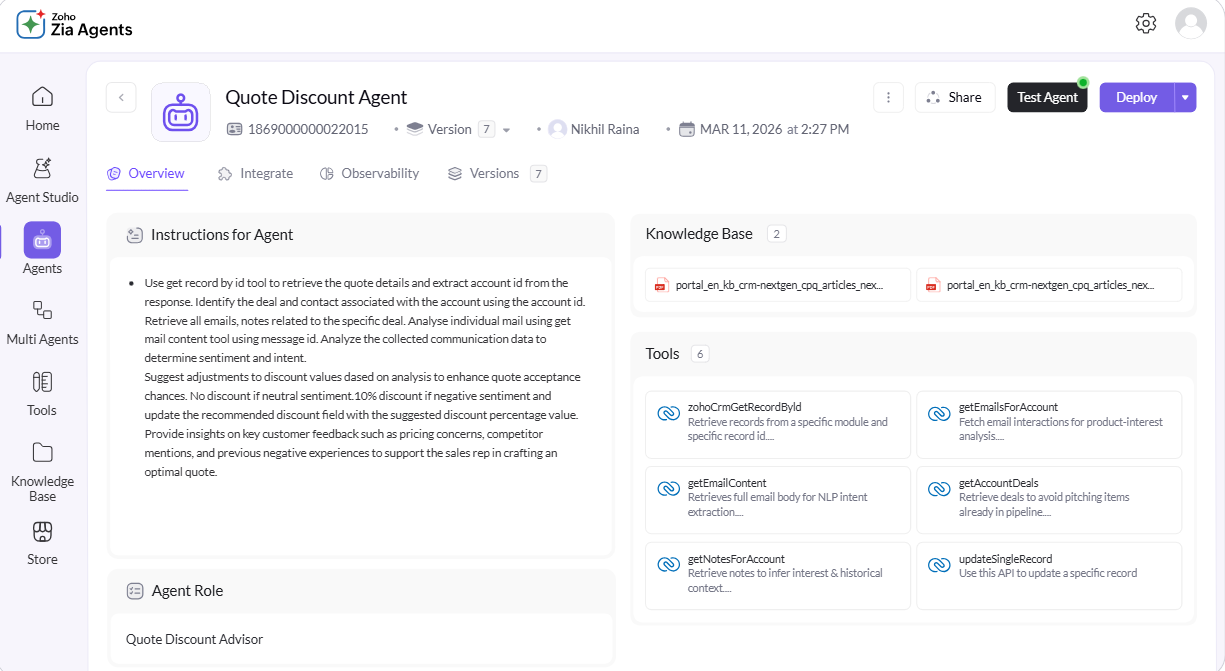Open the updateSingleRecord tool
Screen dimensions: 1225x671
[x=1049, y=576]
